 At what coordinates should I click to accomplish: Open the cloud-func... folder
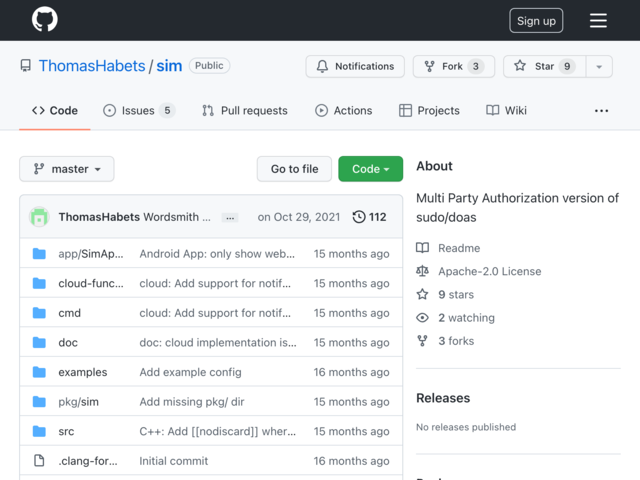pos(91,283)
